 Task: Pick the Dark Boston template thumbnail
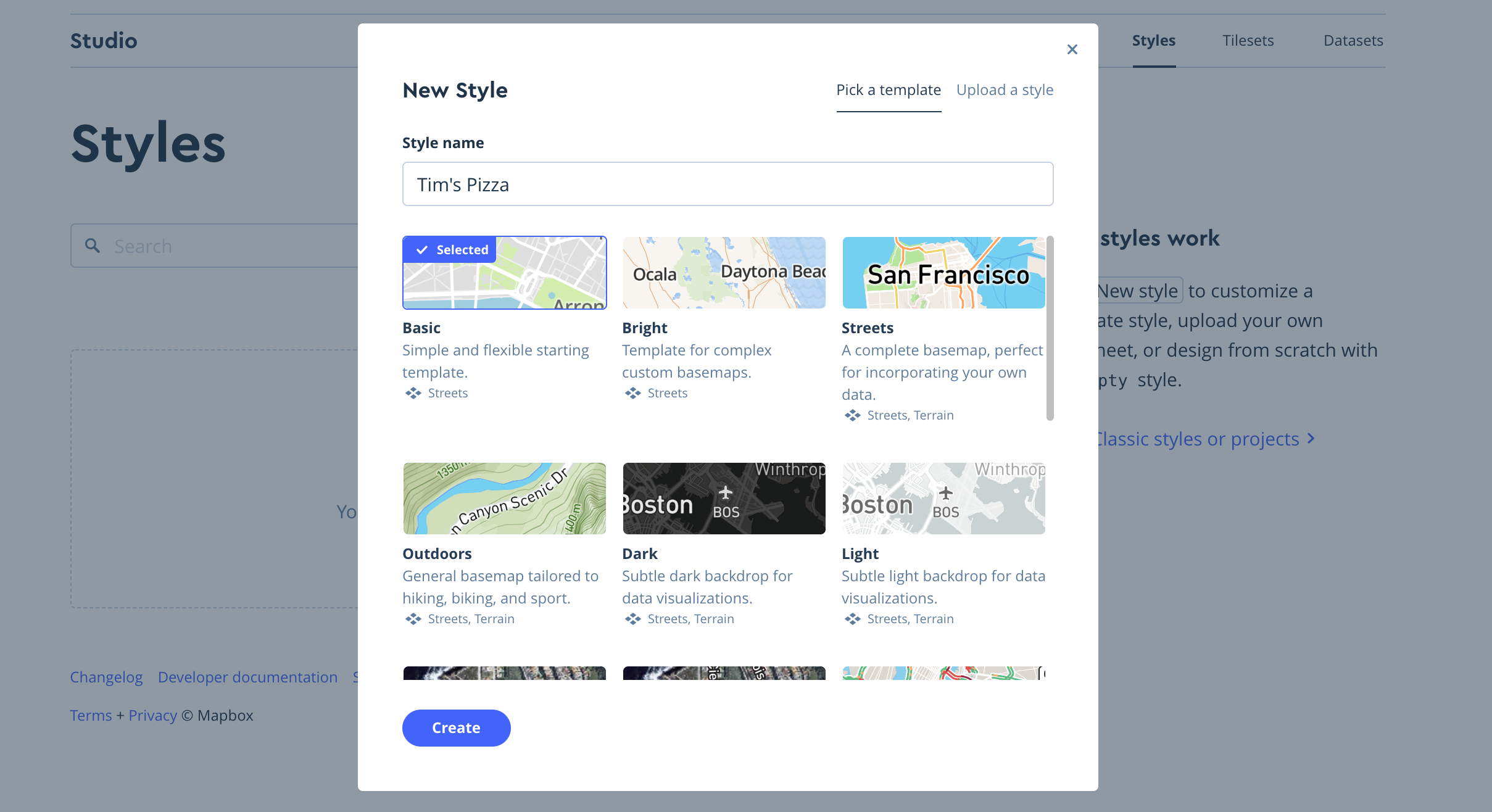724,499
